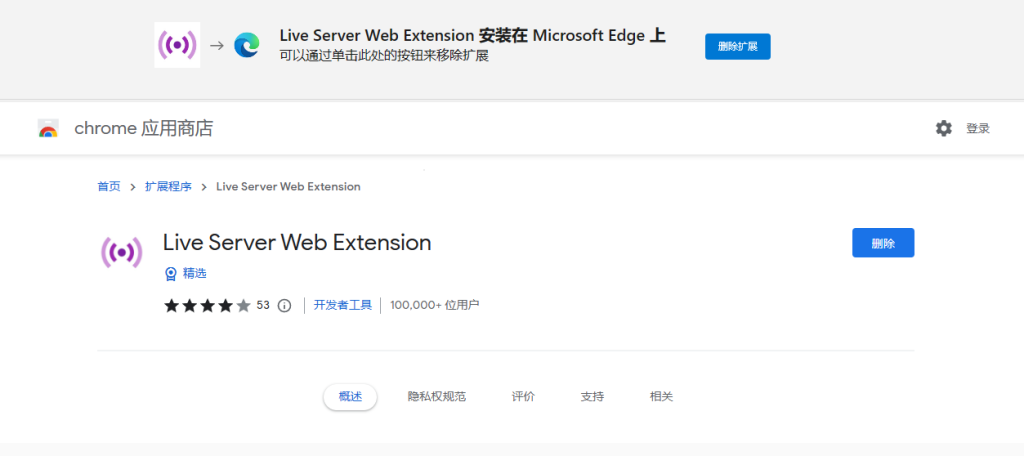Viewport: 1024px width, 456px height.
Task: Open 扩展程序 breadcrumb link
Action: coord(168,187)
